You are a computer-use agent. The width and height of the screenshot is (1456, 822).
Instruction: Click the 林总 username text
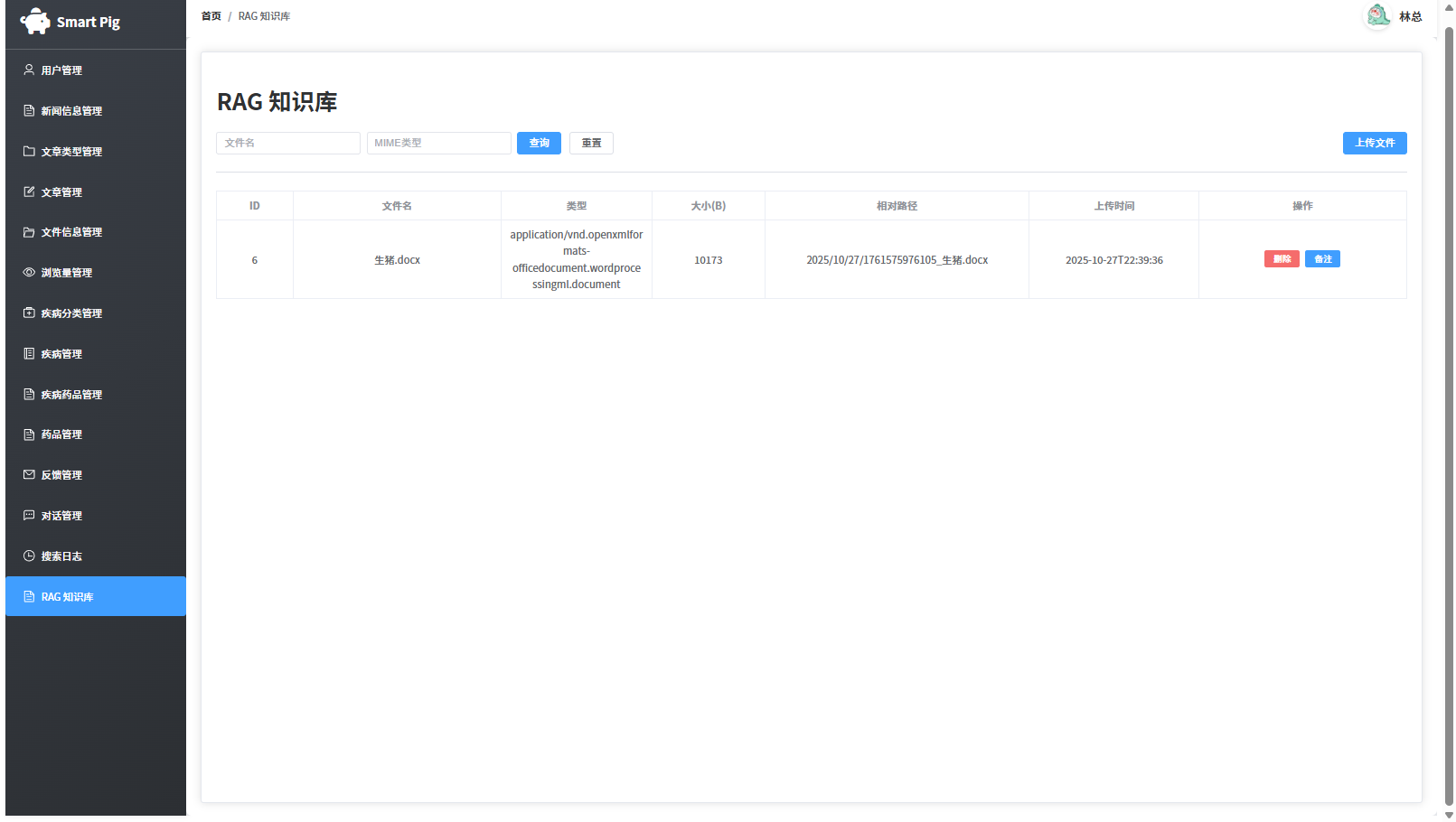click(x=1410, y=16)
